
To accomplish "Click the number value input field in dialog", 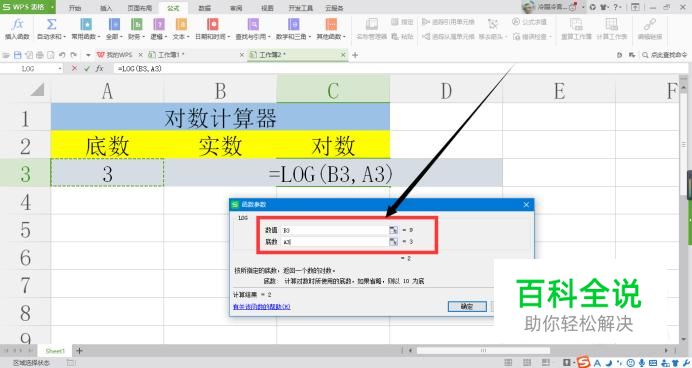I will [334, 230].
